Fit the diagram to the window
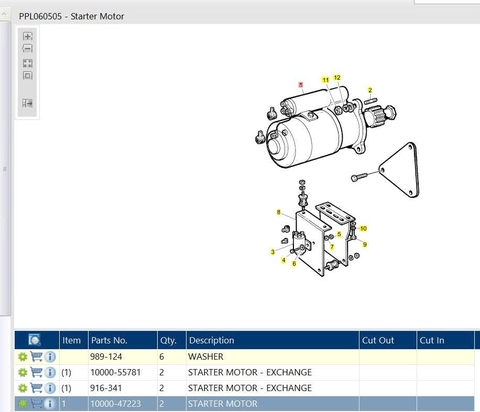This screenshot has width=480, height=412. pos(28,63)
